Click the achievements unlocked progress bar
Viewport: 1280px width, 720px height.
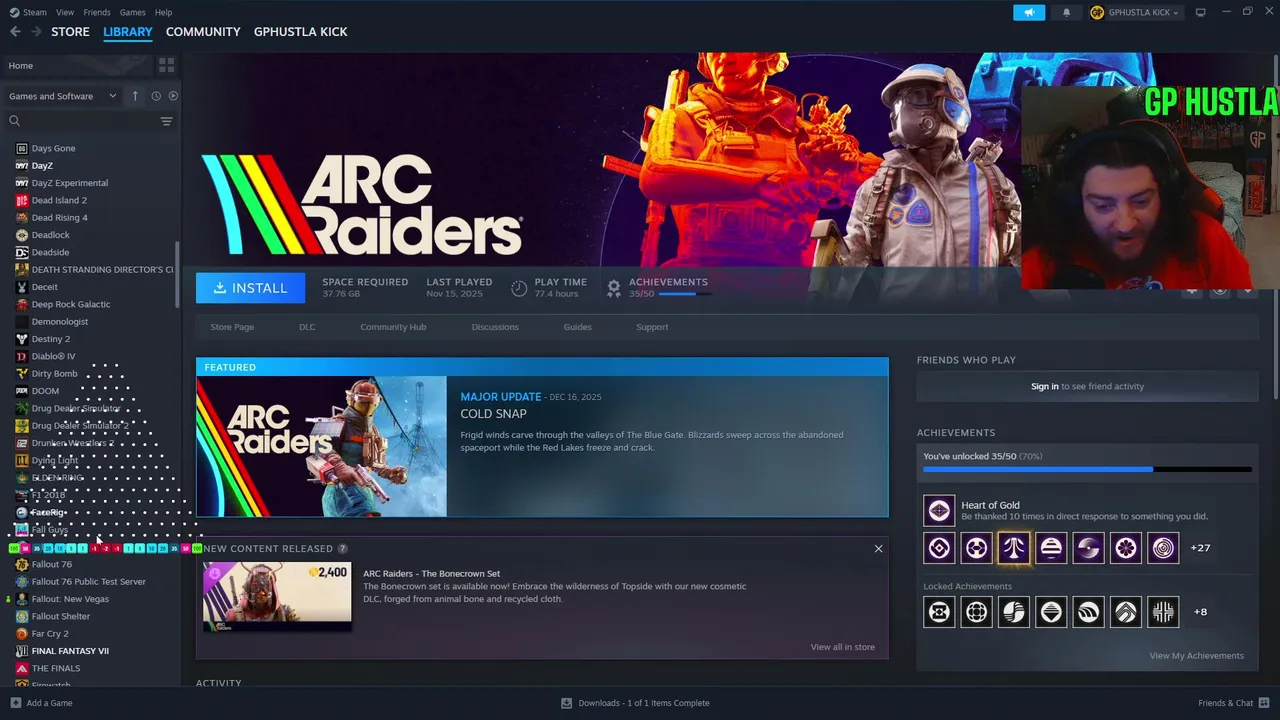1087,469
